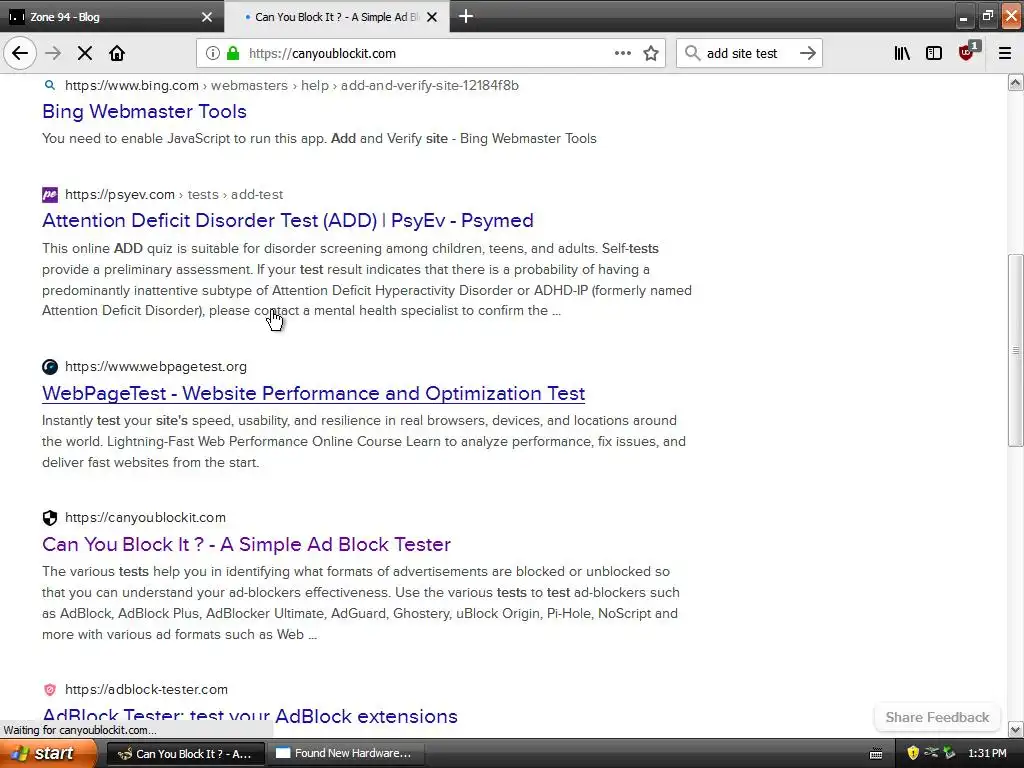Select the Can You Block It tab

336,17
